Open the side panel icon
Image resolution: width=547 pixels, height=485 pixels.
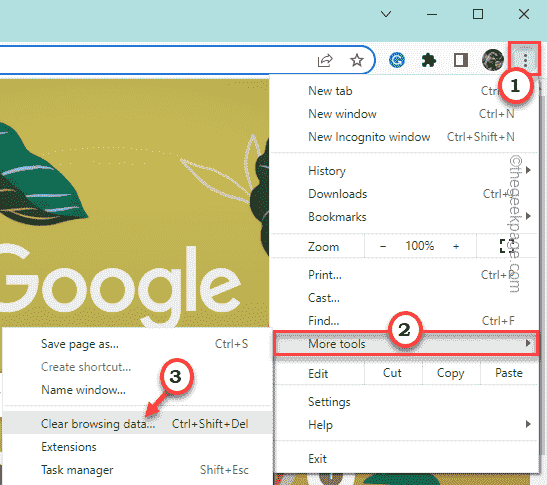460,60
